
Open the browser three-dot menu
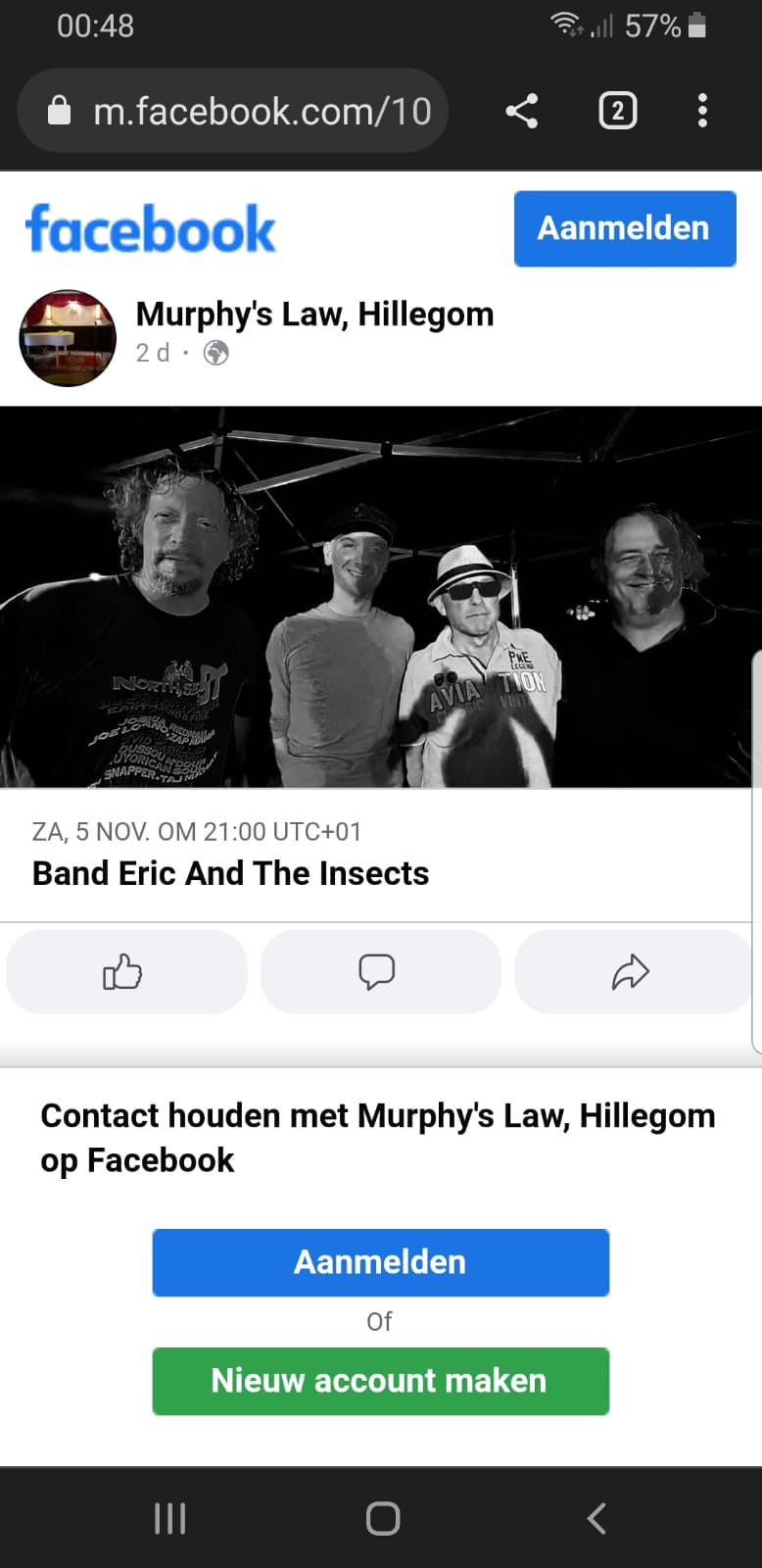coord(702,111)
